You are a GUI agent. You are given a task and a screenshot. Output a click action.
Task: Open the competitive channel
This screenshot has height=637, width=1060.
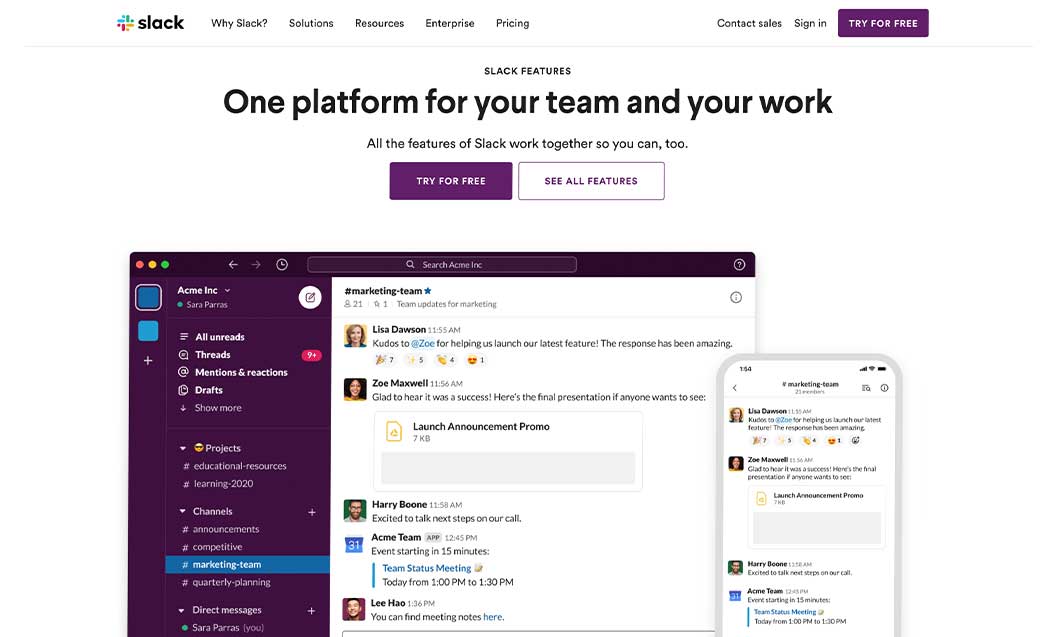coord(217,546)
